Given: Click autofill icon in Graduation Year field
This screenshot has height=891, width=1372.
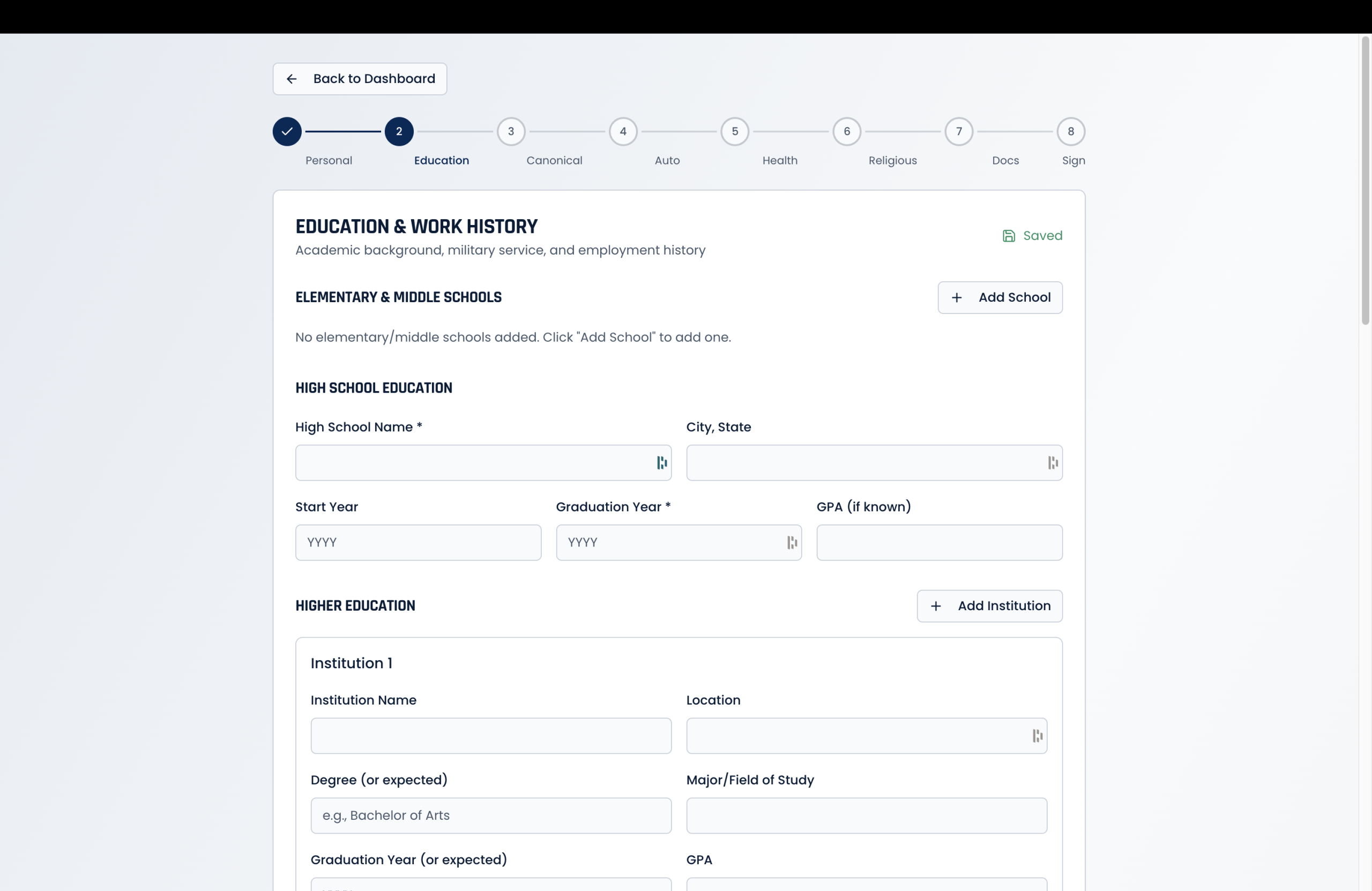Looking at the screenshot, I should pos(792,542).
